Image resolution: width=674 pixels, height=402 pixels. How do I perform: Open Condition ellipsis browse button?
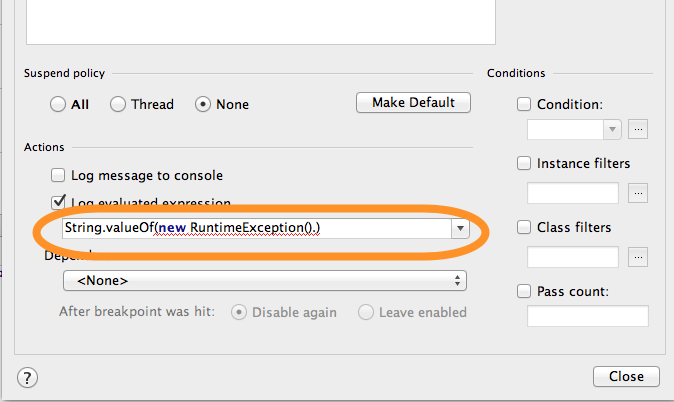tap(638, 129)
